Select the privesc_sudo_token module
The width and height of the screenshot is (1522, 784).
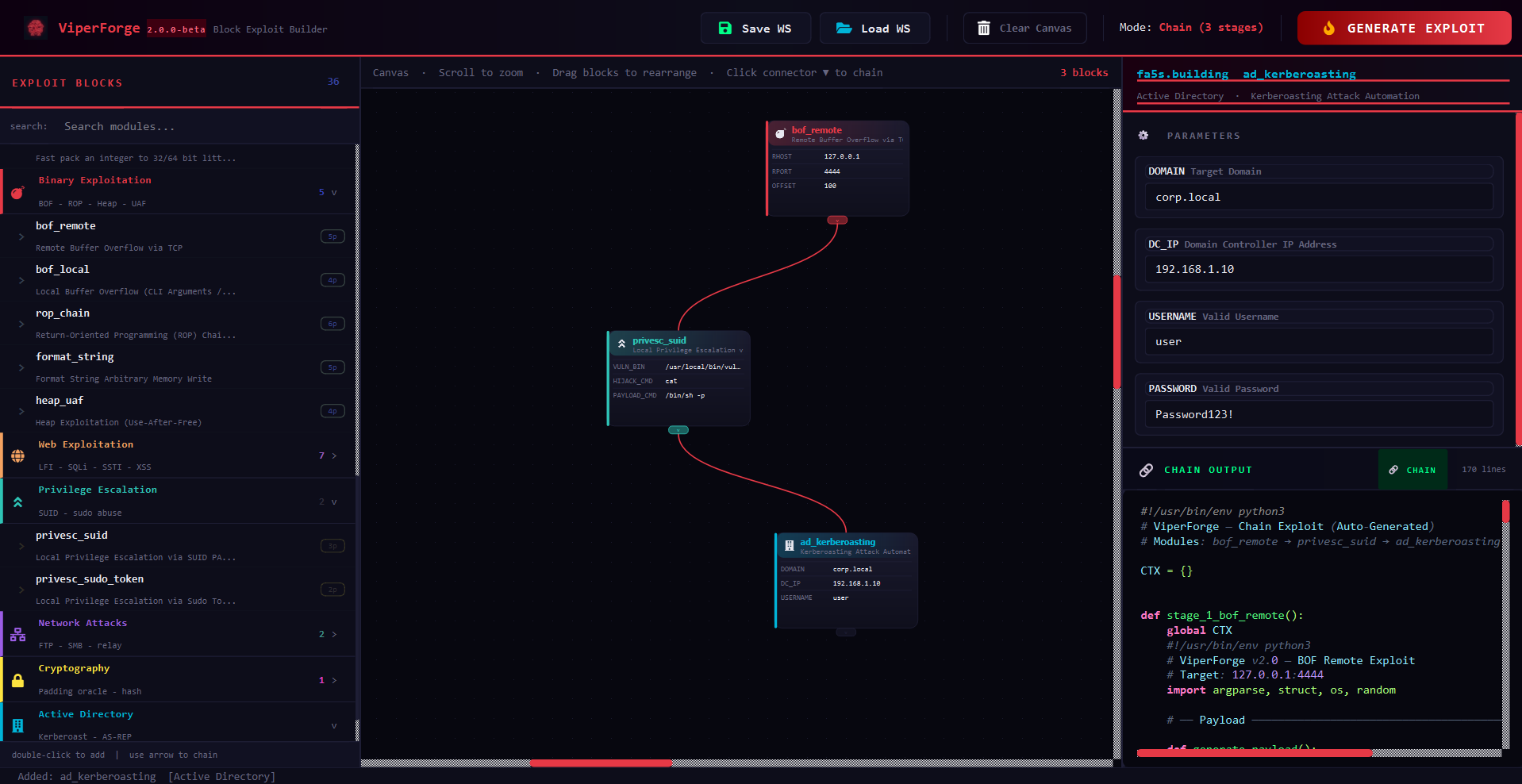coord(178,590)
